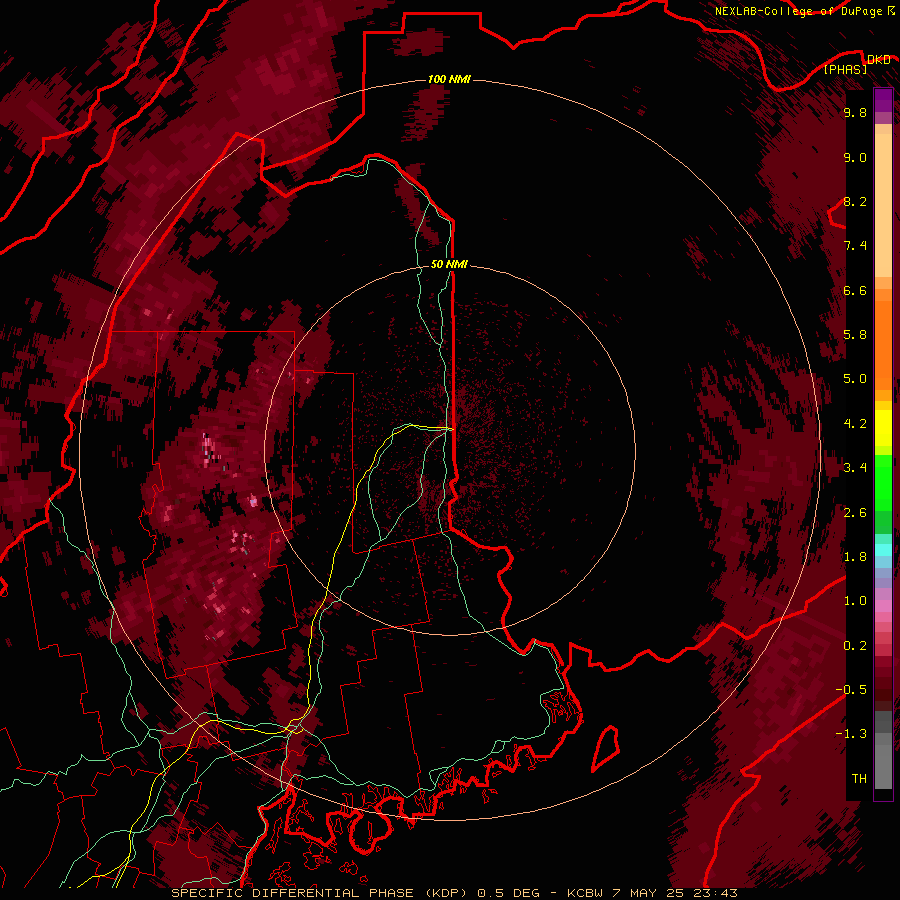Click the cyan color bar segment near 1.8
This screenshot has height=900, width=900.
[883, 550]
